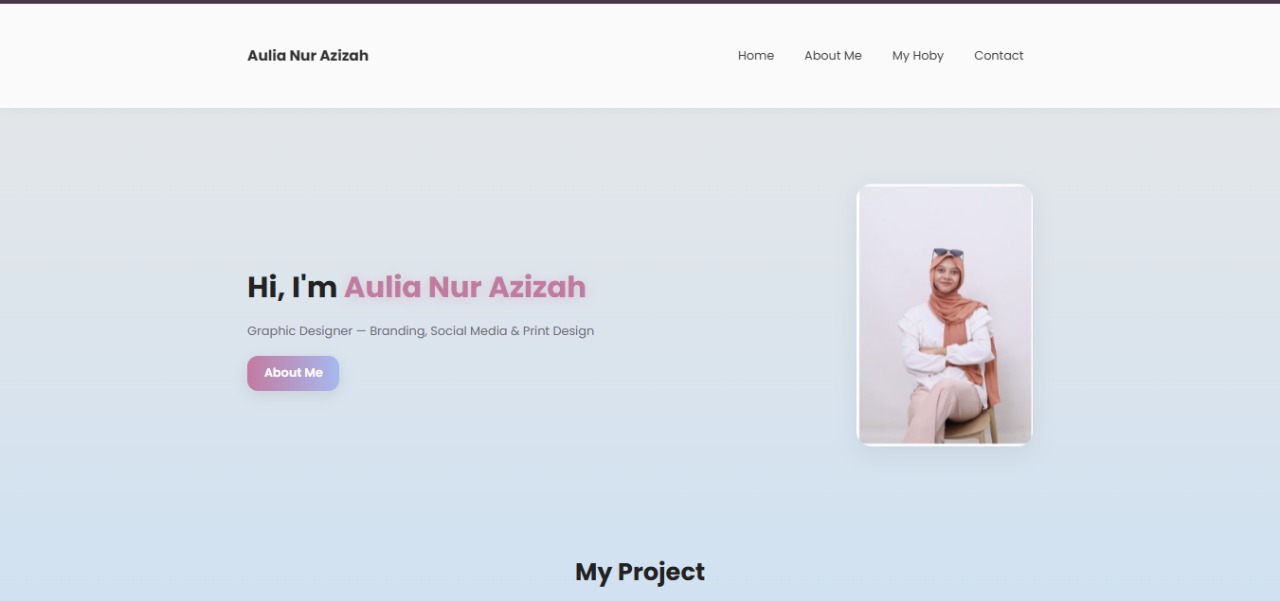Click the My Project section heading
This screenshot has height=601, width=1280.
[640, 572]
